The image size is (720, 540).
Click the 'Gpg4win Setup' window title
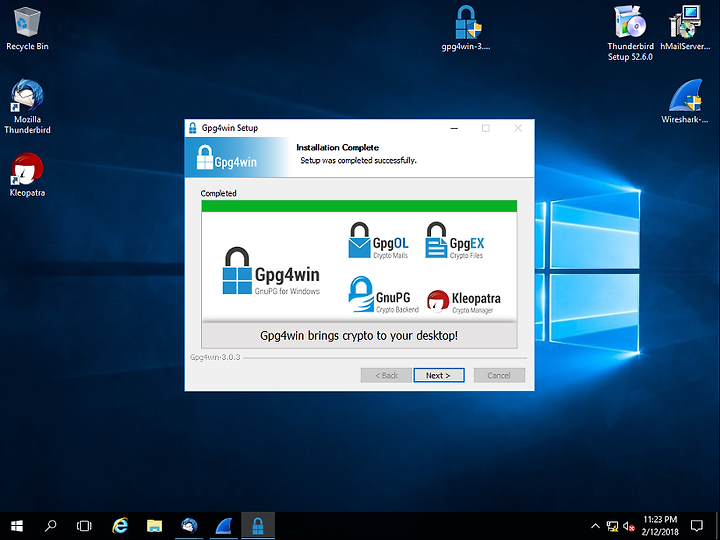pos(230,128)
